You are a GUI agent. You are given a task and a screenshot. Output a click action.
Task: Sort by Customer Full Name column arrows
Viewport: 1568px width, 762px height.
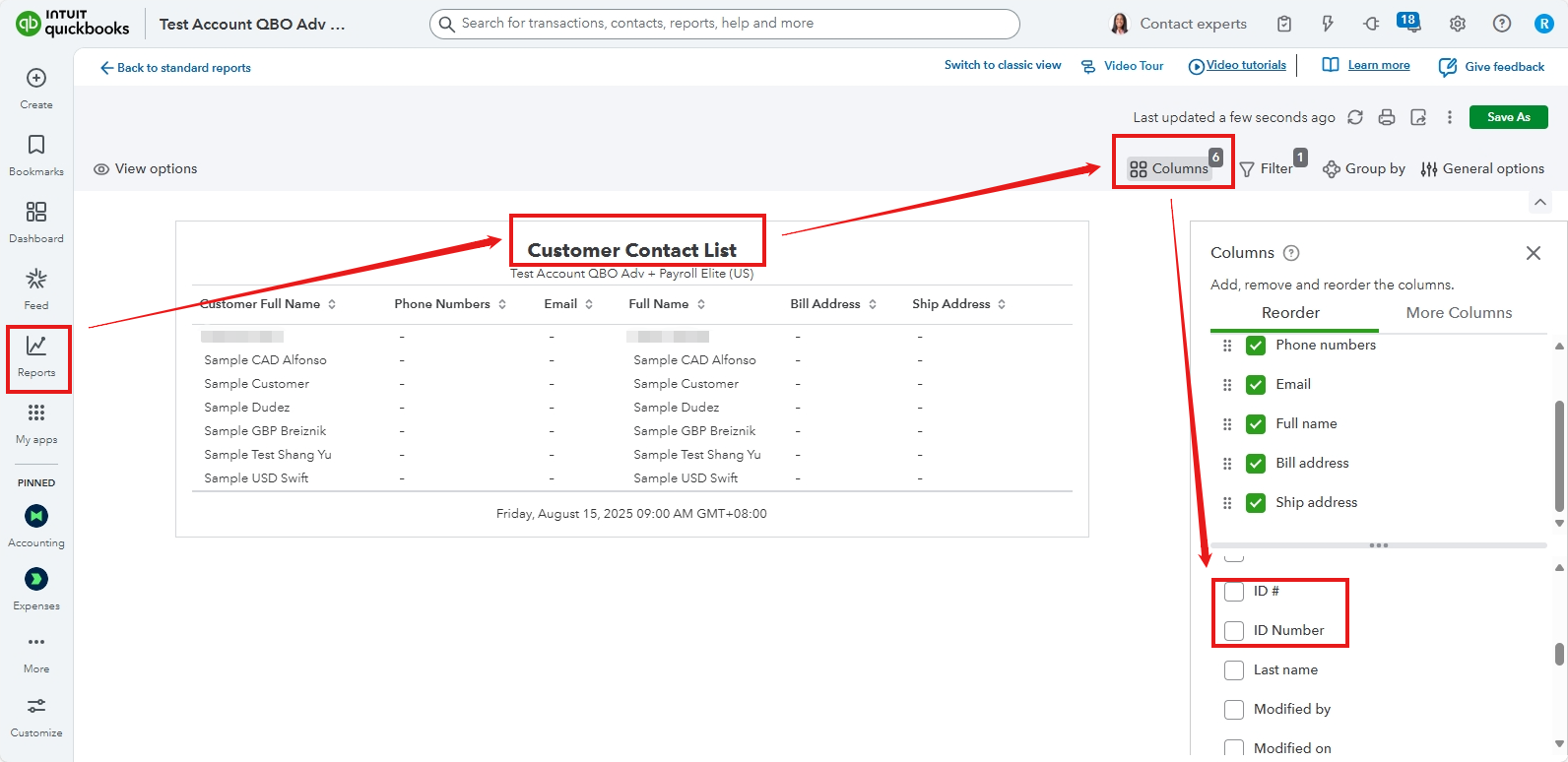click(332, 304)
